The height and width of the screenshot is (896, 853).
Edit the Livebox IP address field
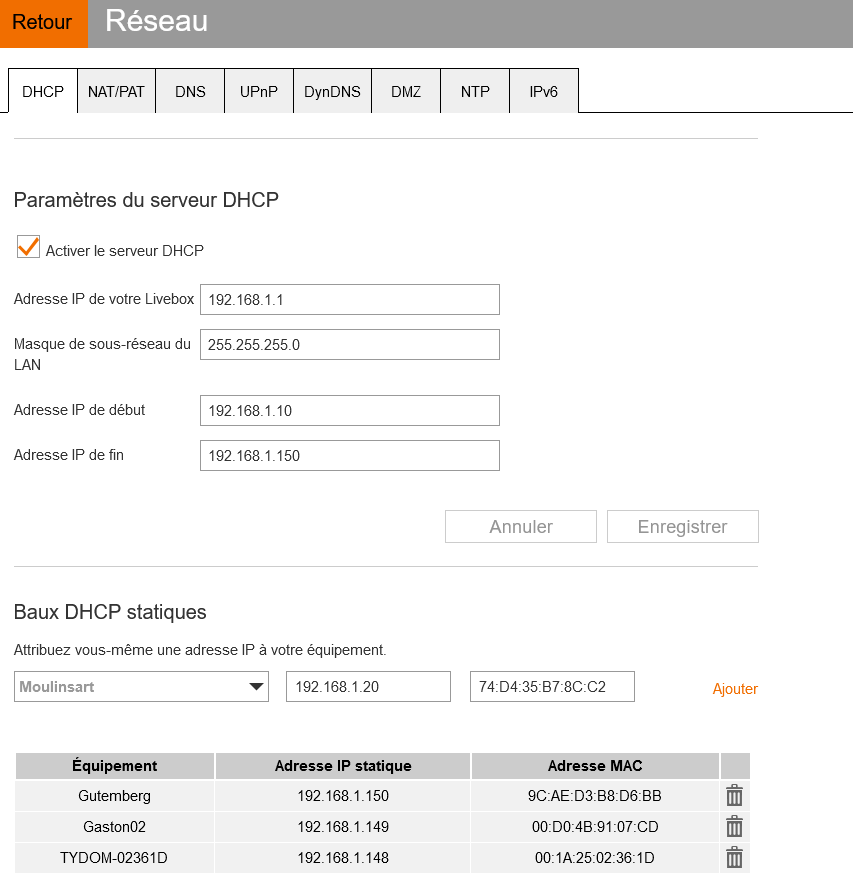[x=349, y=300]
